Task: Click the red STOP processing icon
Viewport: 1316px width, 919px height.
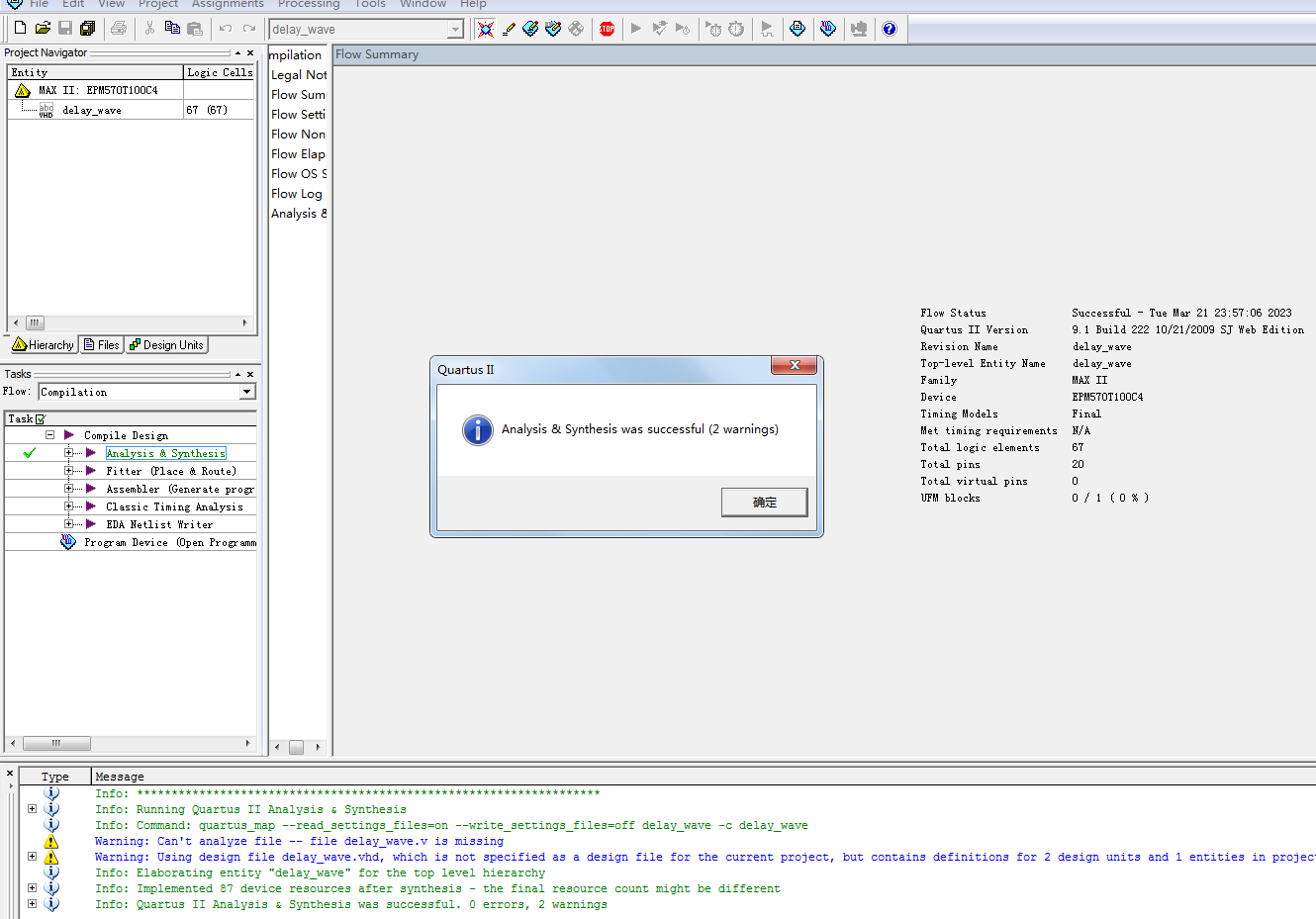Action: (607, 29)
